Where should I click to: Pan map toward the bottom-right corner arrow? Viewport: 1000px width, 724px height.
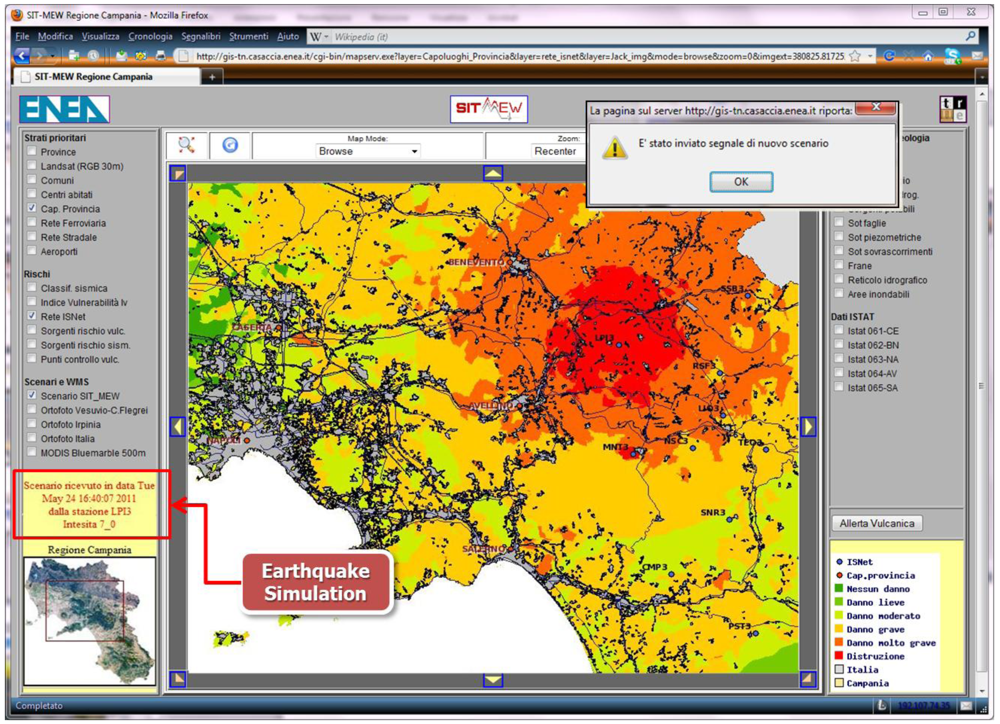(x=808, y=680)
